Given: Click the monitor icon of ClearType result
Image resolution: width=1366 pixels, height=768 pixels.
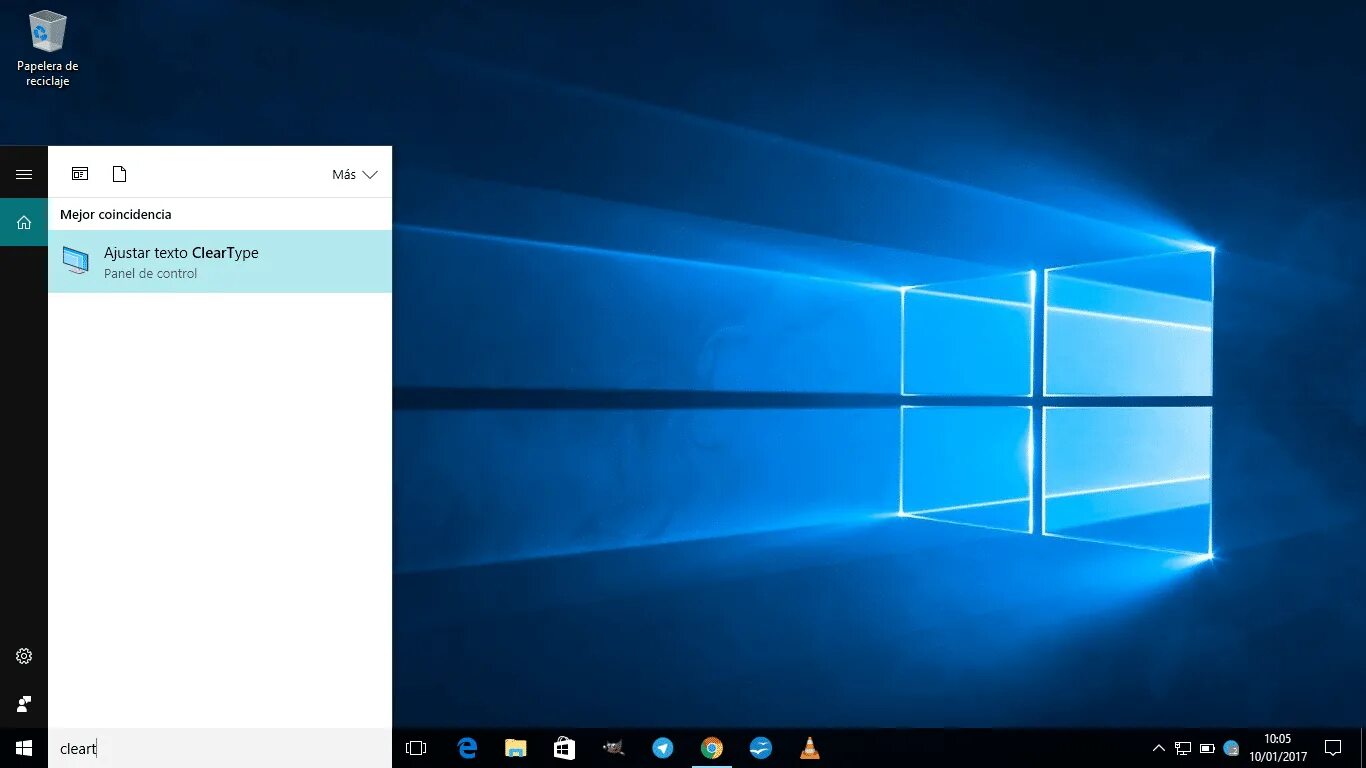Looking at the screenshot, I should tap(75, 261).
